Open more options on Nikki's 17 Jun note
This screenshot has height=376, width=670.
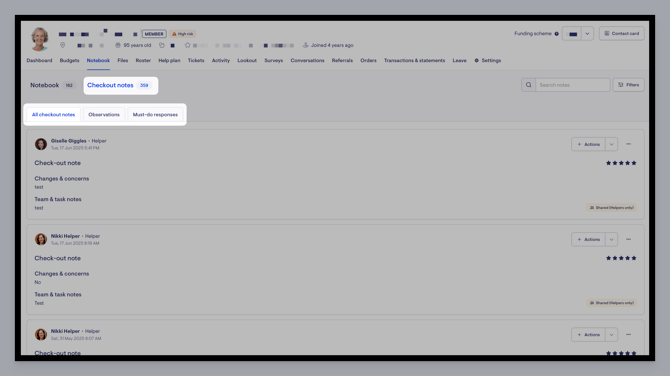[x=629, y=239]
